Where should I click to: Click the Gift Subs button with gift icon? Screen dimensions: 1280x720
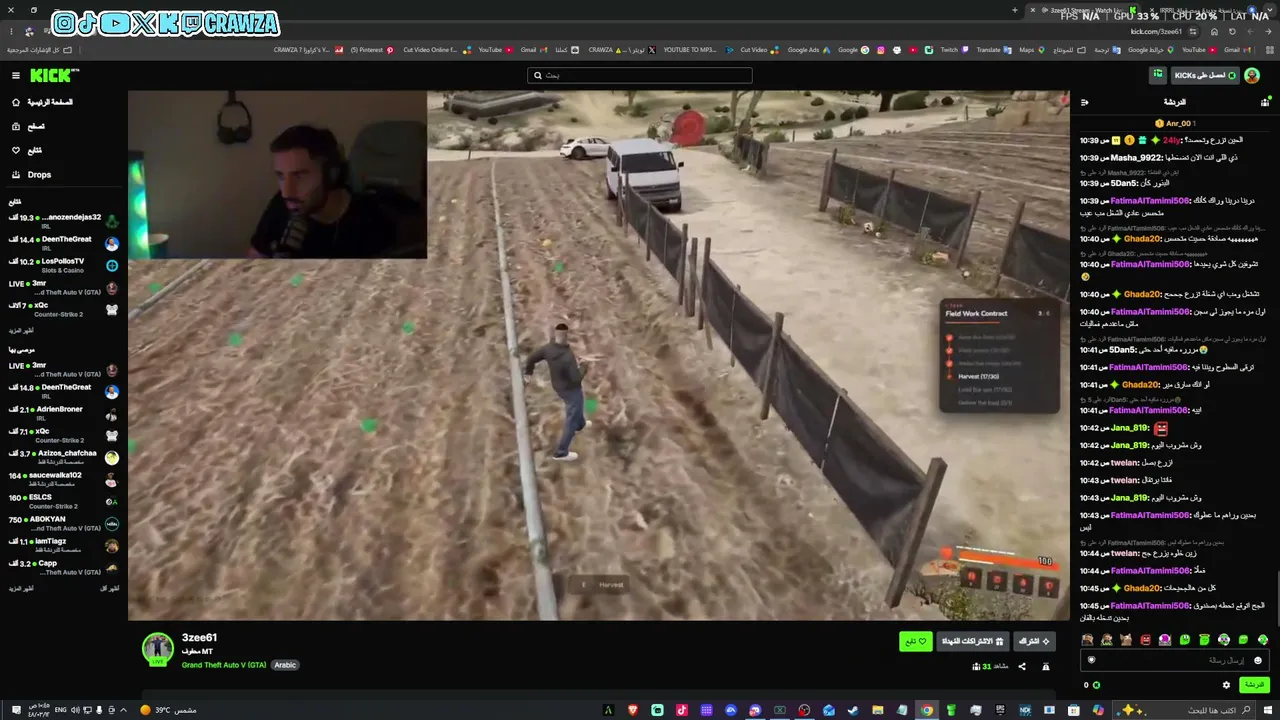click(973, 641)
